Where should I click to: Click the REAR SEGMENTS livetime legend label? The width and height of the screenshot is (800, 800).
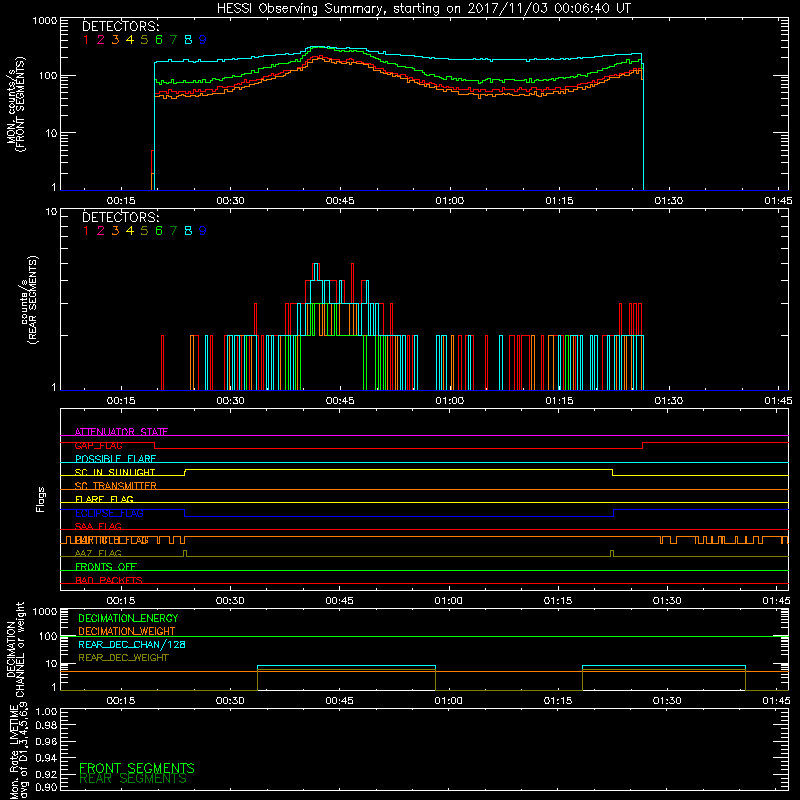point(133,779)
